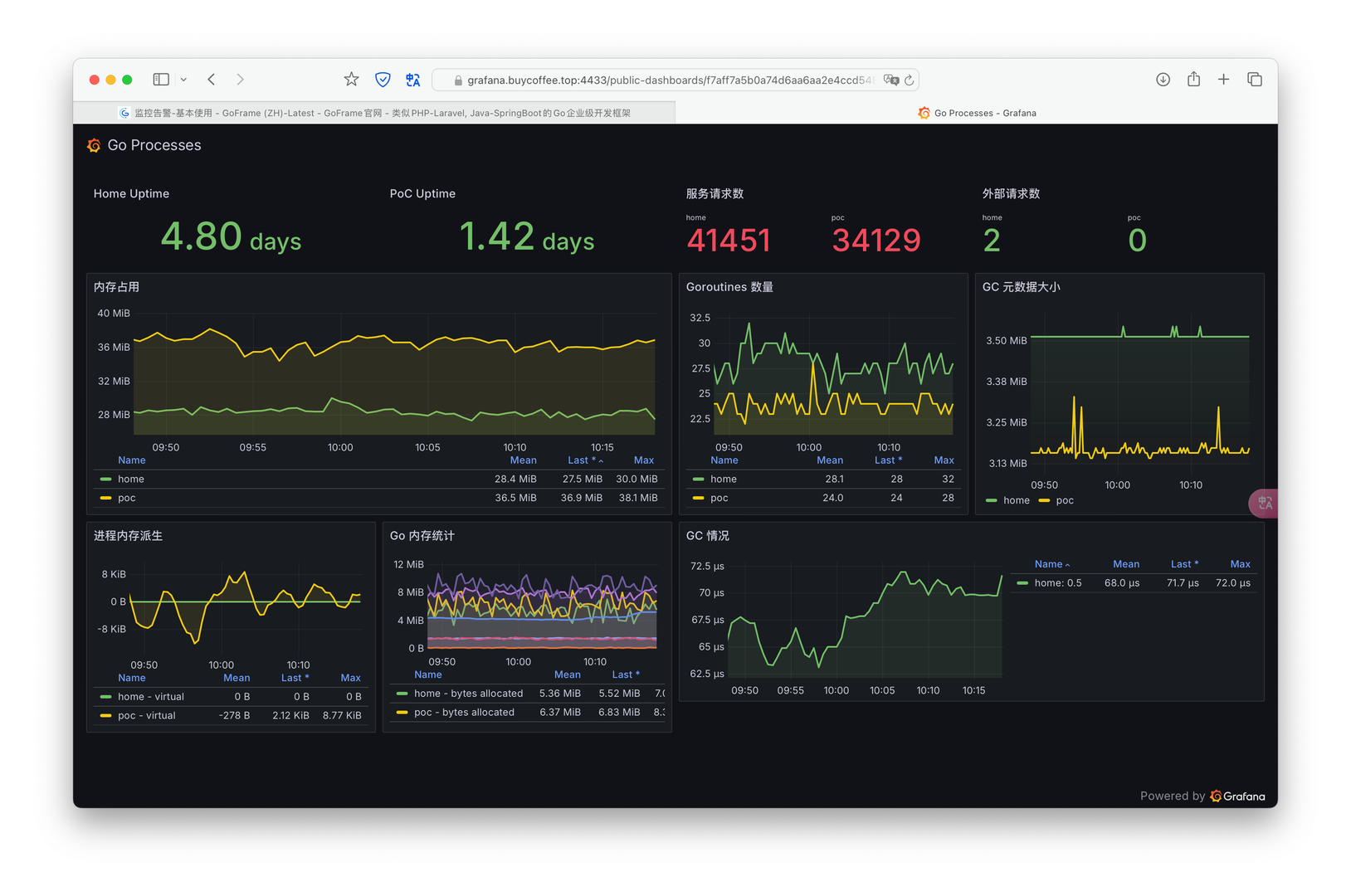This screenshot has width=1351, height=896.
Task: Toggle the home series in 内存占用 legend
Action: pyautogui.click(x=130, y=479)
